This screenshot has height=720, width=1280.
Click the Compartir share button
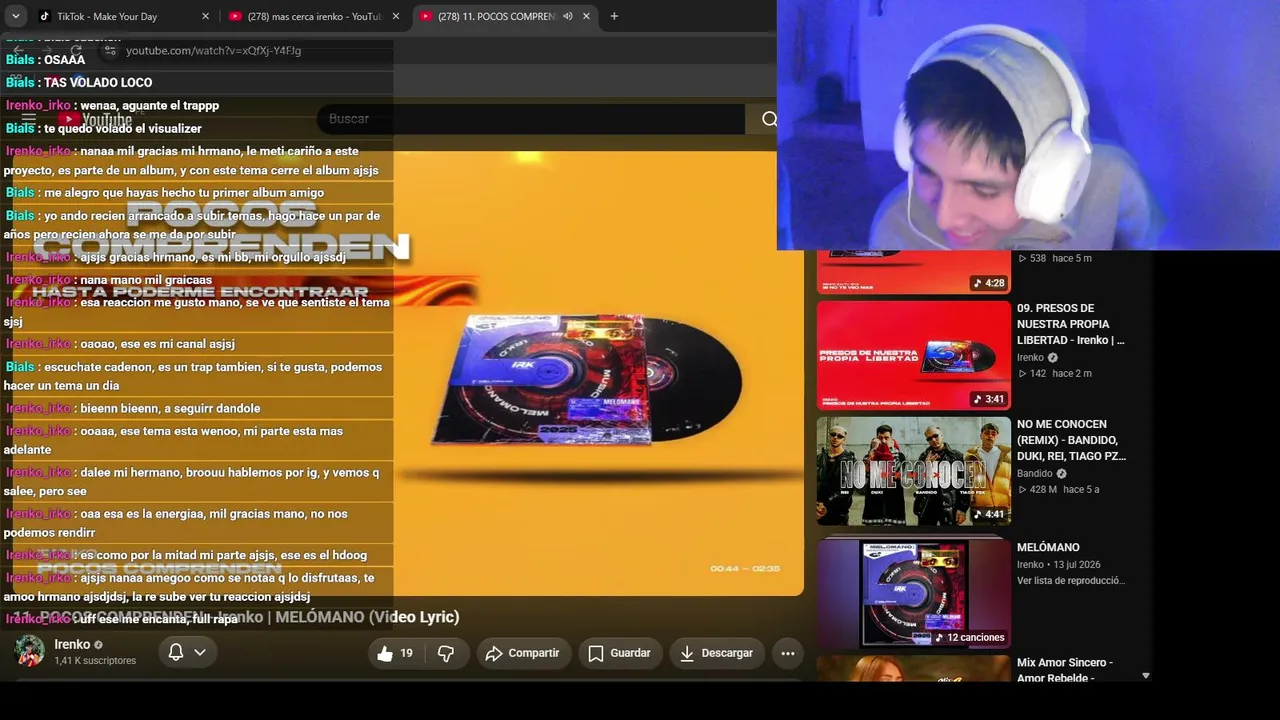click(x=522, y=653)
